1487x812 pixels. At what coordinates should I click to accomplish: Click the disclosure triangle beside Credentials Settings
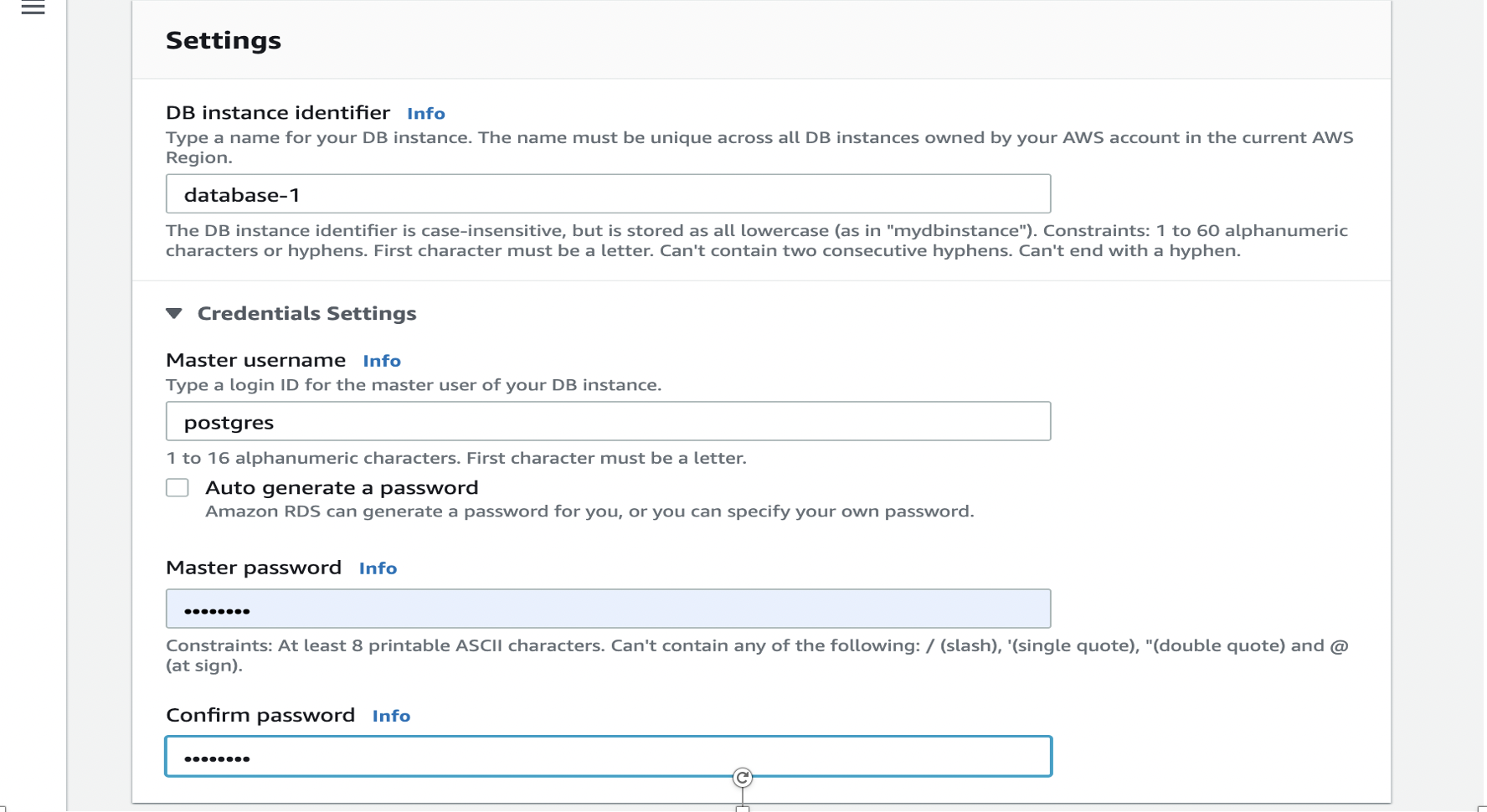175,313
